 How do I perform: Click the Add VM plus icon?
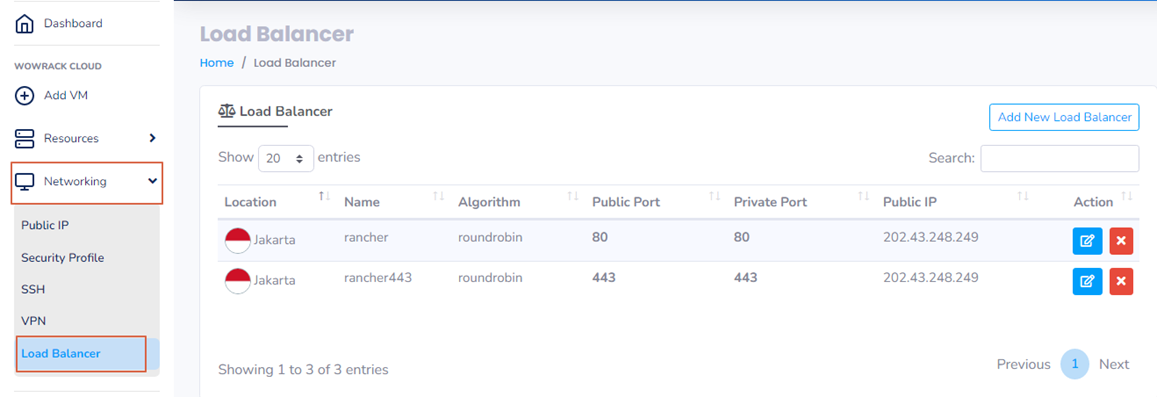[24, 96]
